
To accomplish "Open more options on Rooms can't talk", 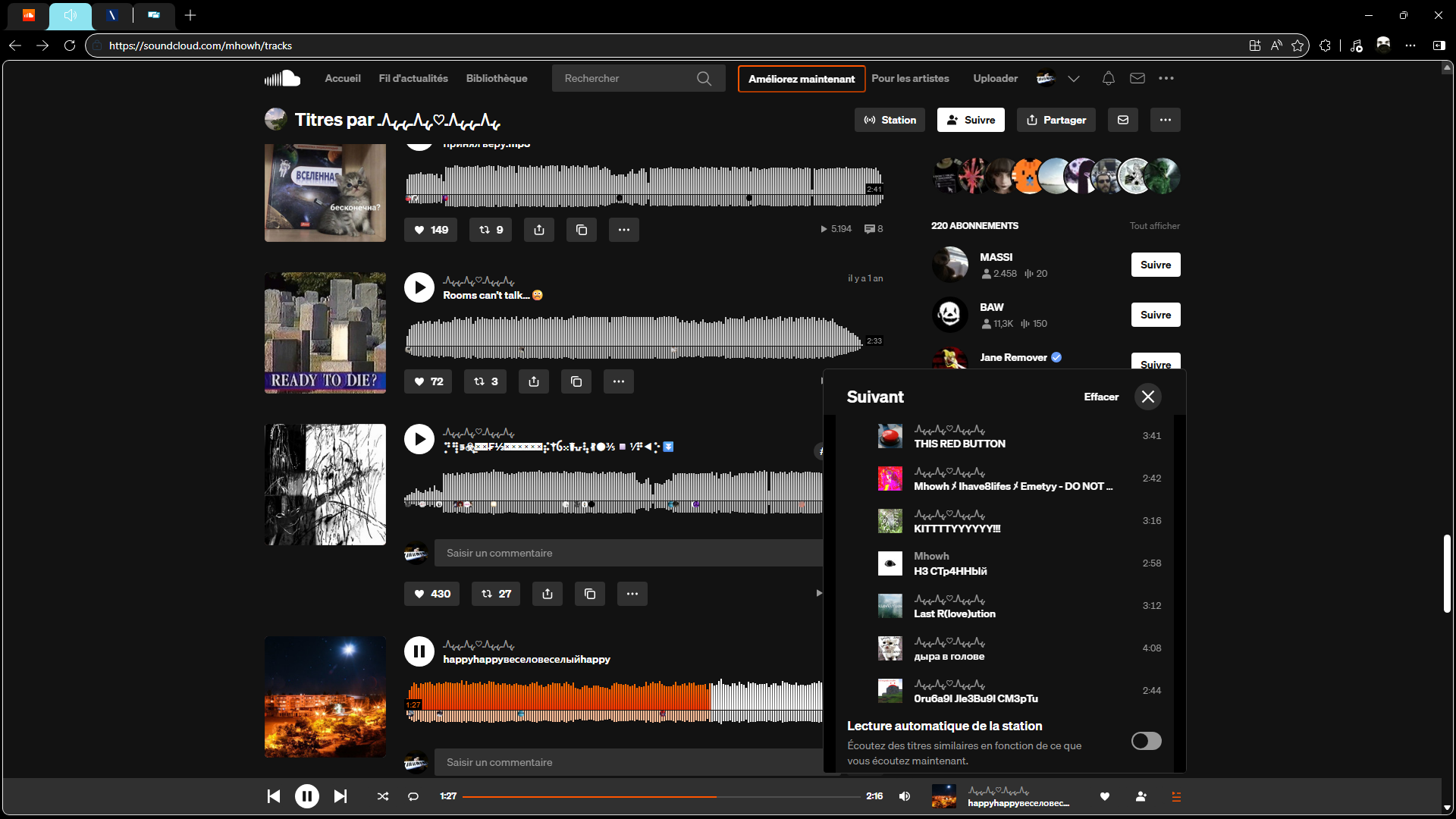I will click(x=618, y=381).
